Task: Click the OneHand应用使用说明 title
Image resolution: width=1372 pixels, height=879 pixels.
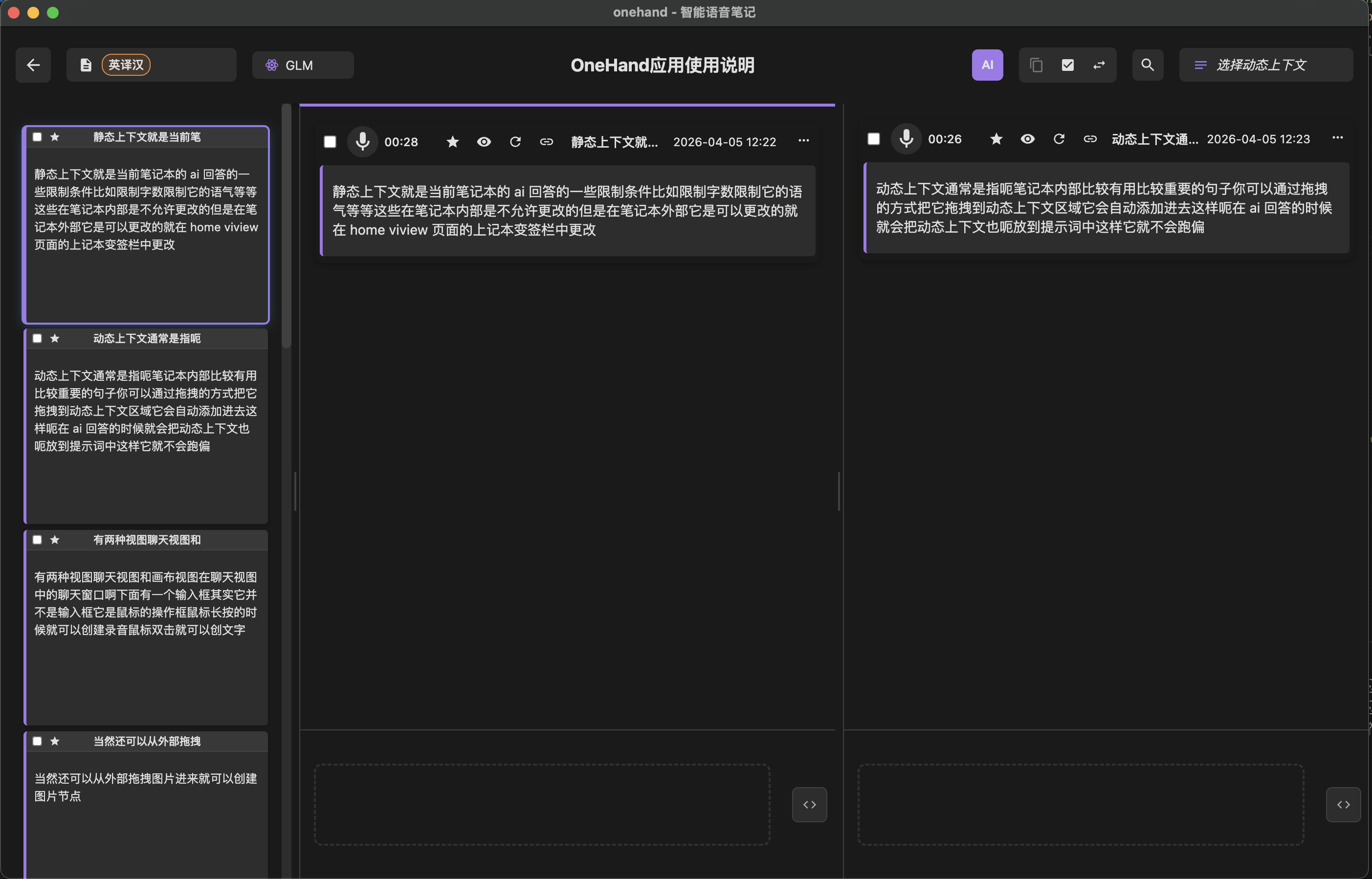Action: (663, 65)
